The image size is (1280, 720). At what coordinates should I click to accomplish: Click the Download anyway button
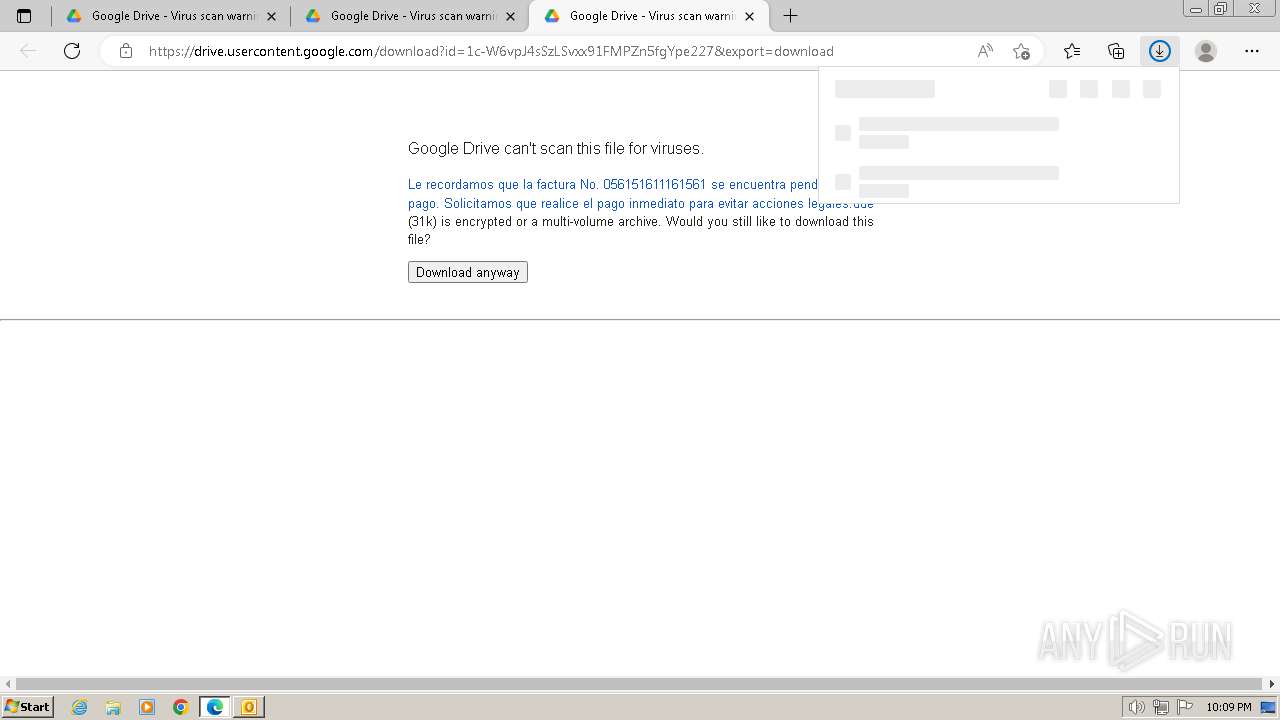[x=467, y=272]
